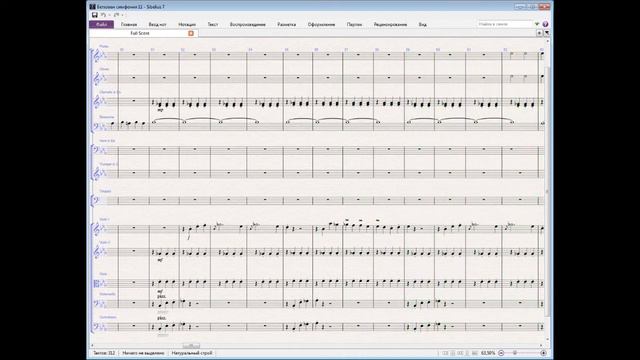
Task: Click the Ничего не выделено status entry
Action: coord(143,353)
